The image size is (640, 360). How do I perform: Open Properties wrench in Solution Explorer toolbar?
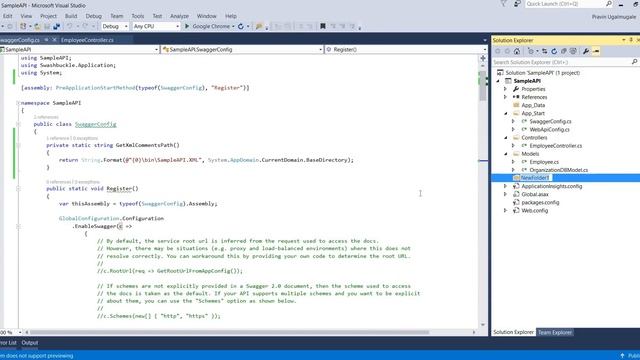click(586, 51)
